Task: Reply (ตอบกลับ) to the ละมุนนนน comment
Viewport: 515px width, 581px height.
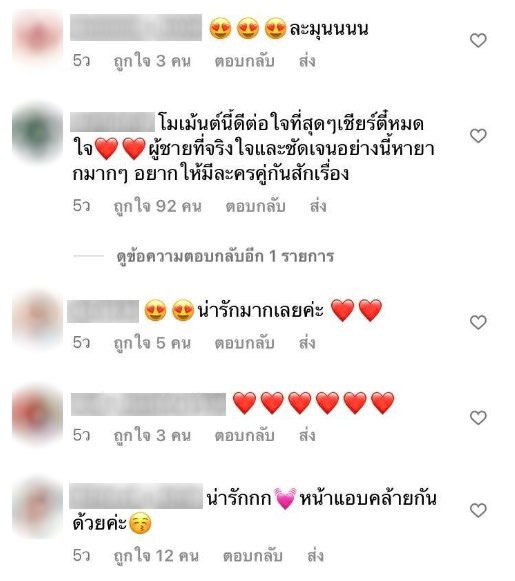Action: 245,61
